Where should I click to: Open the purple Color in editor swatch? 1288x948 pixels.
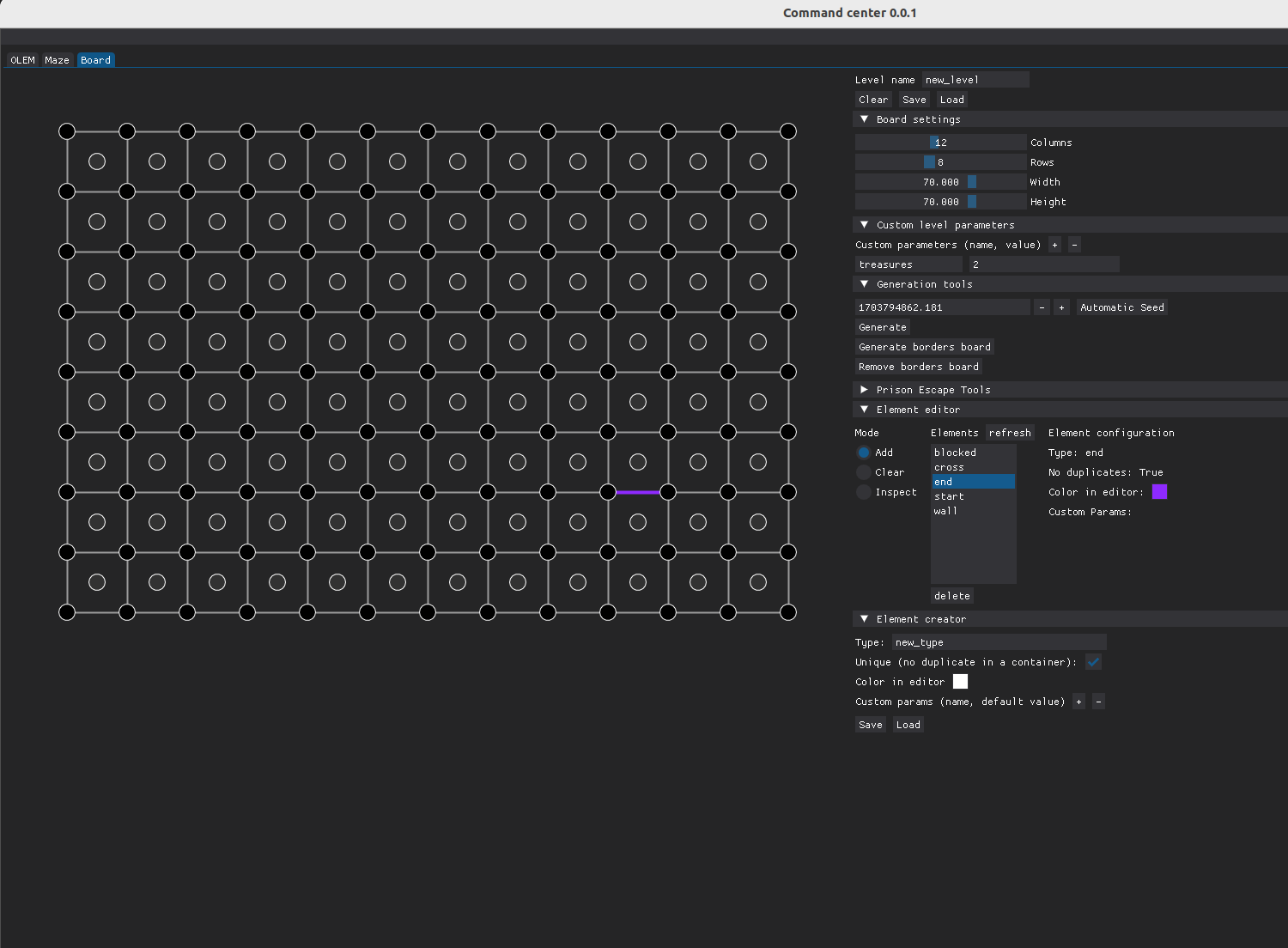[x=1159, y=492]
